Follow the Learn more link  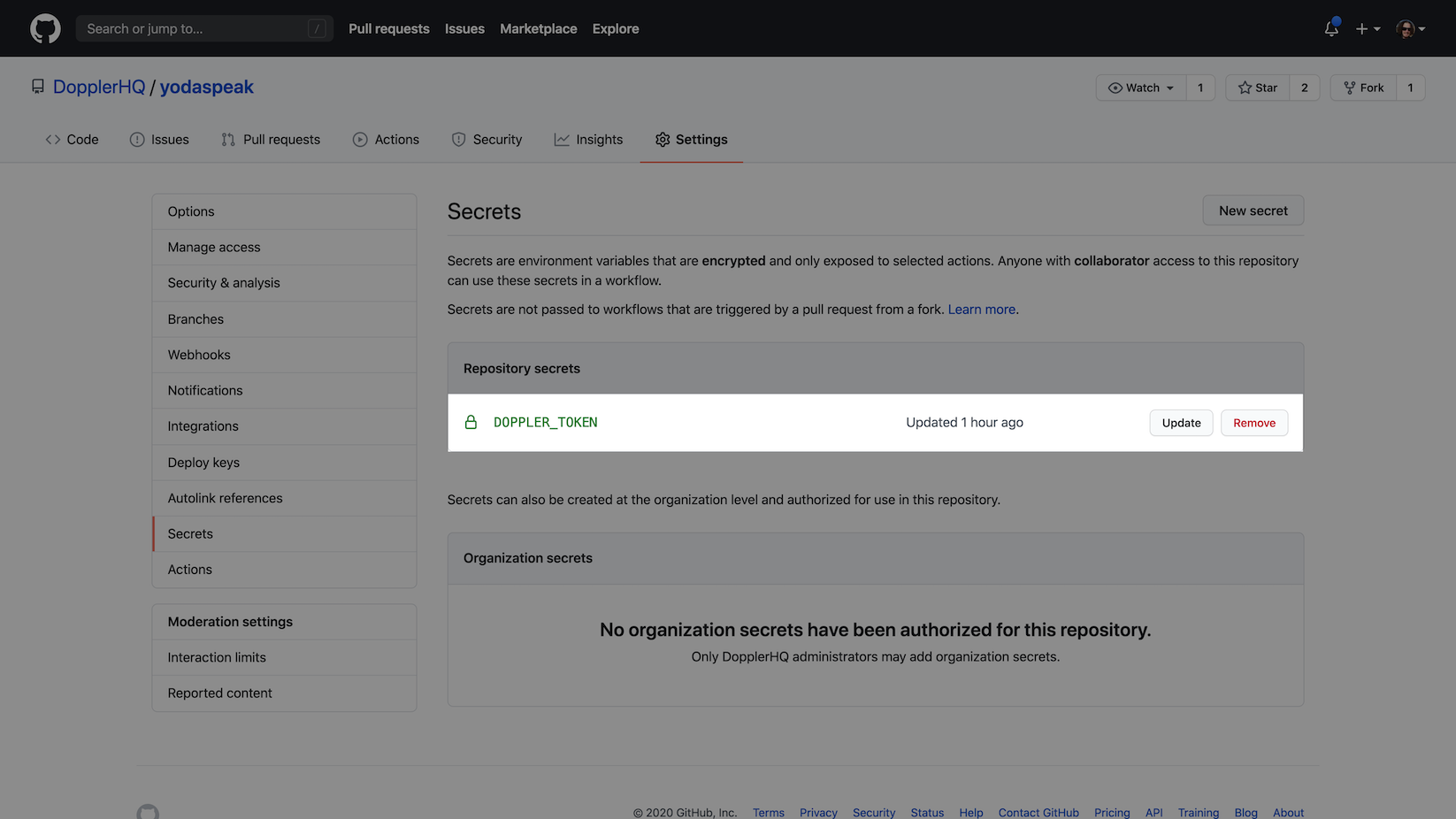tap(982, 310)
